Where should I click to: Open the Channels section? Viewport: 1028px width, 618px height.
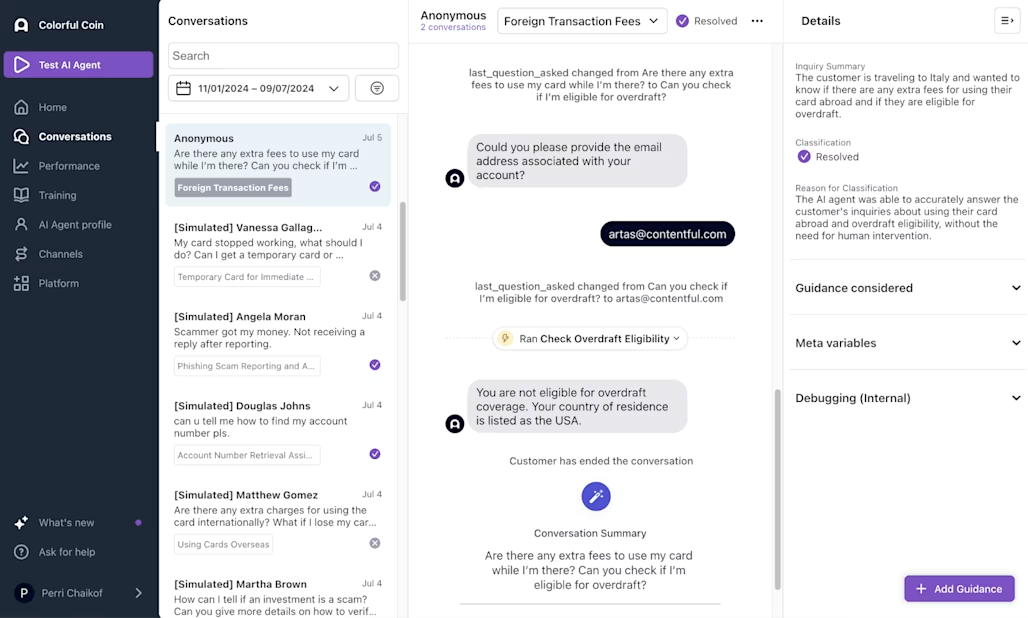60,254
